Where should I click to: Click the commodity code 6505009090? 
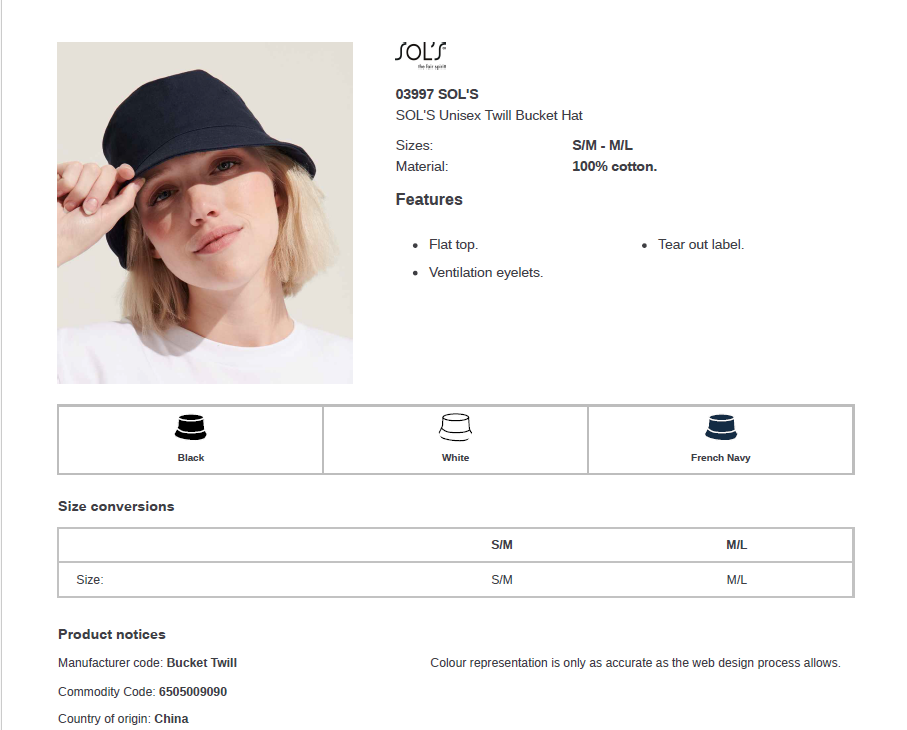(193, 691)
